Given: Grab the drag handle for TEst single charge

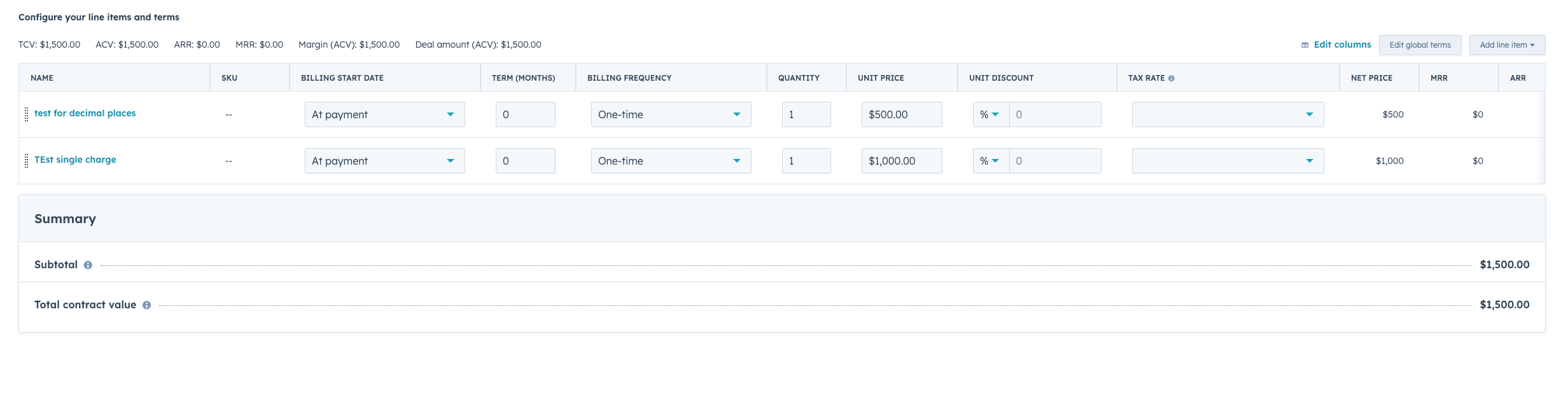Looking at the screenshot, I should [x=26, y=161].
